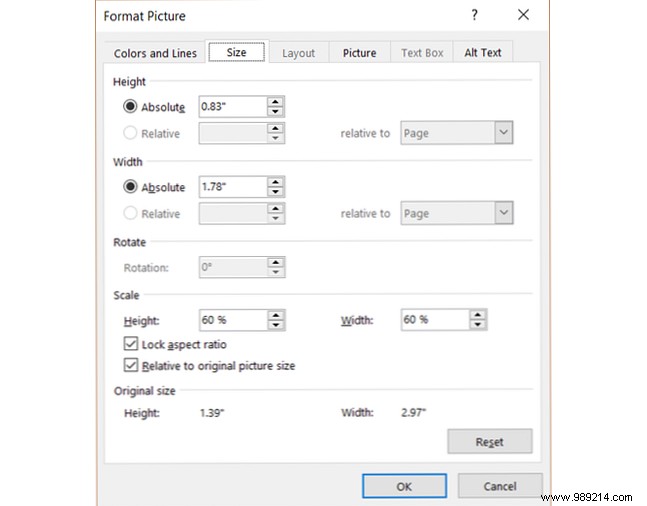Viewport: 647px width, 506px height.
Task: Close the Format Picture dialog
Action: pos(523,15)
